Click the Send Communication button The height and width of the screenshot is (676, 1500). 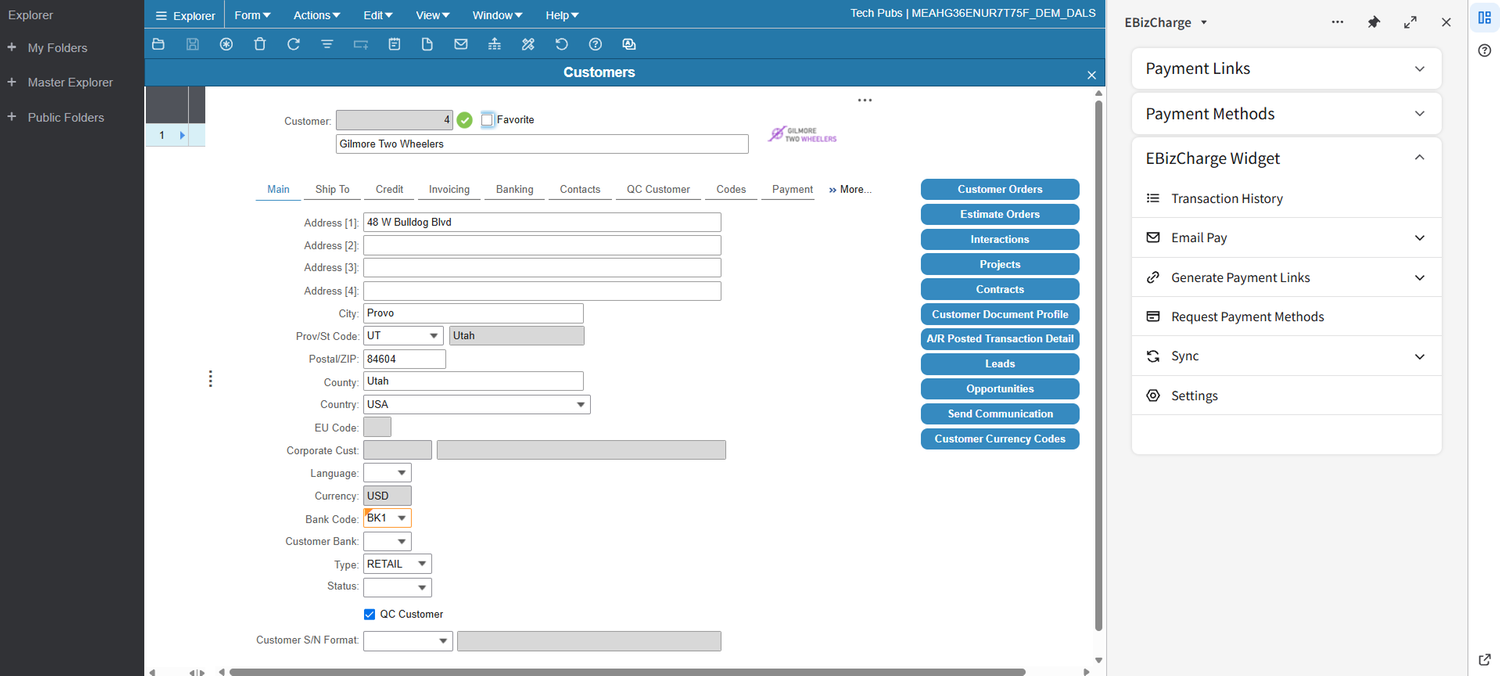click(x=1000, y=414)
